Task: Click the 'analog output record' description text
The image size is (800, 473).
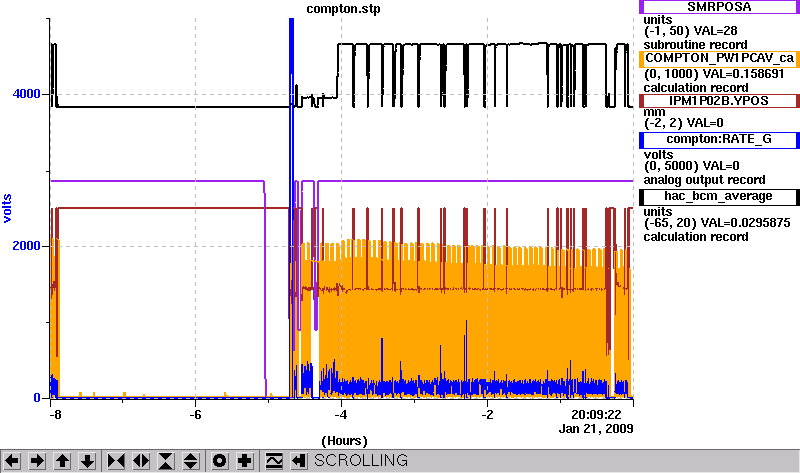Action: (x=704, y=180)
